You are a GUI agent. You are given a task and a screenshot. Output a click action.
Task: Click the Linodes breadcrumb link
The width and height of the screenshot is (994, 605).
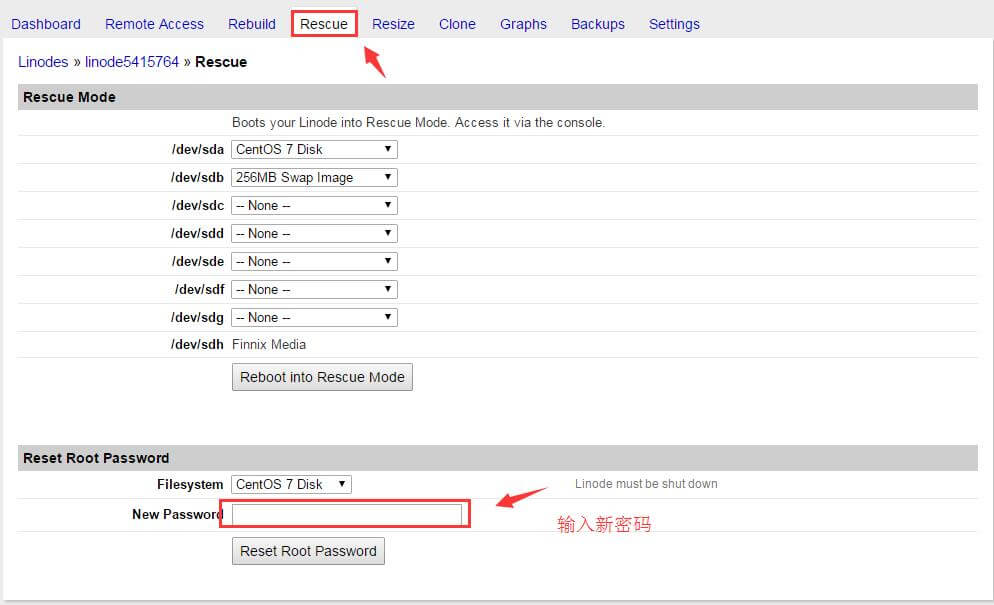(43, 62)
